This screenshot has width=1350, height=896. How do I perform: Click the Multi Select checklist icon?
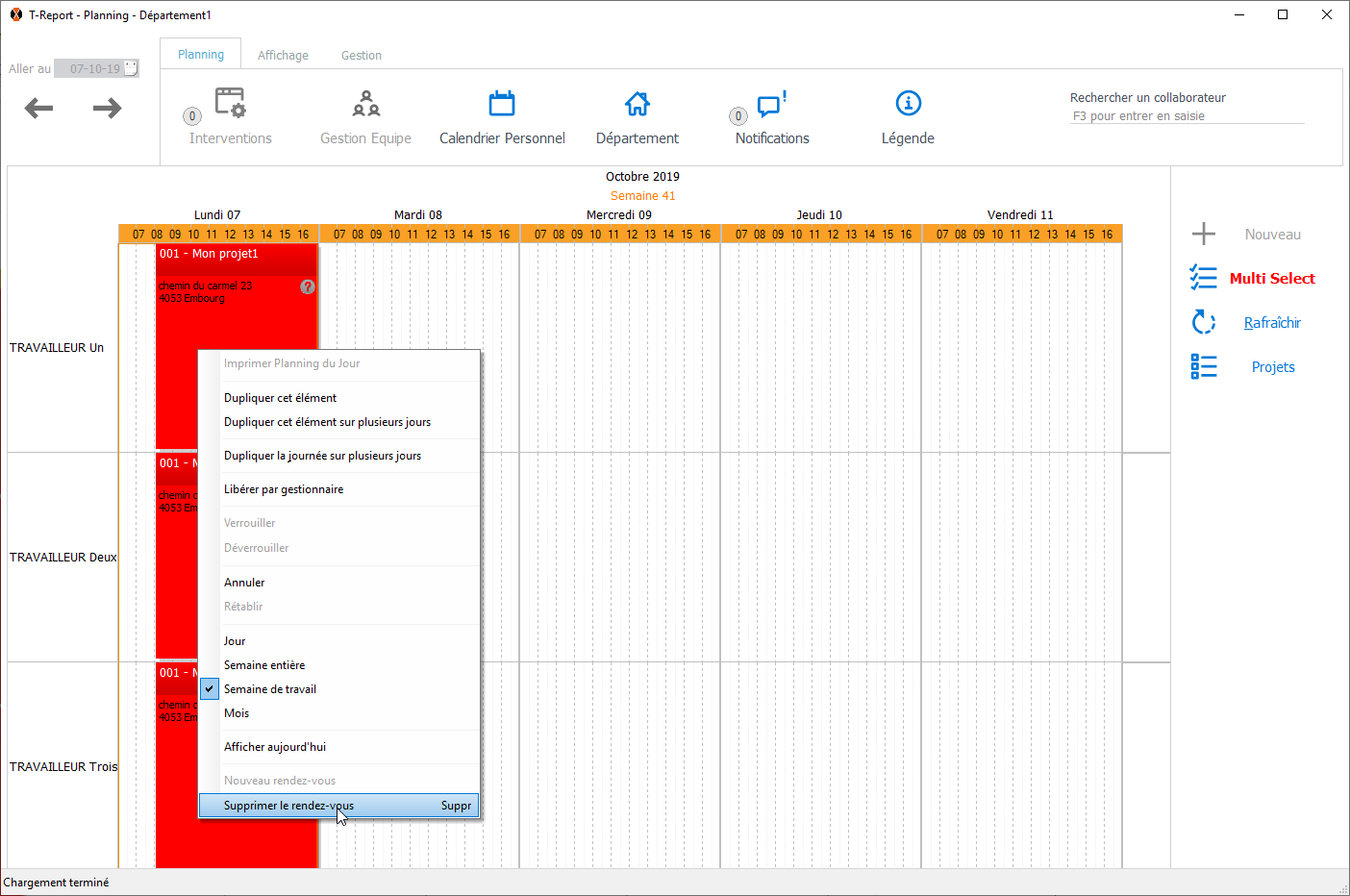click(1203, 278)
